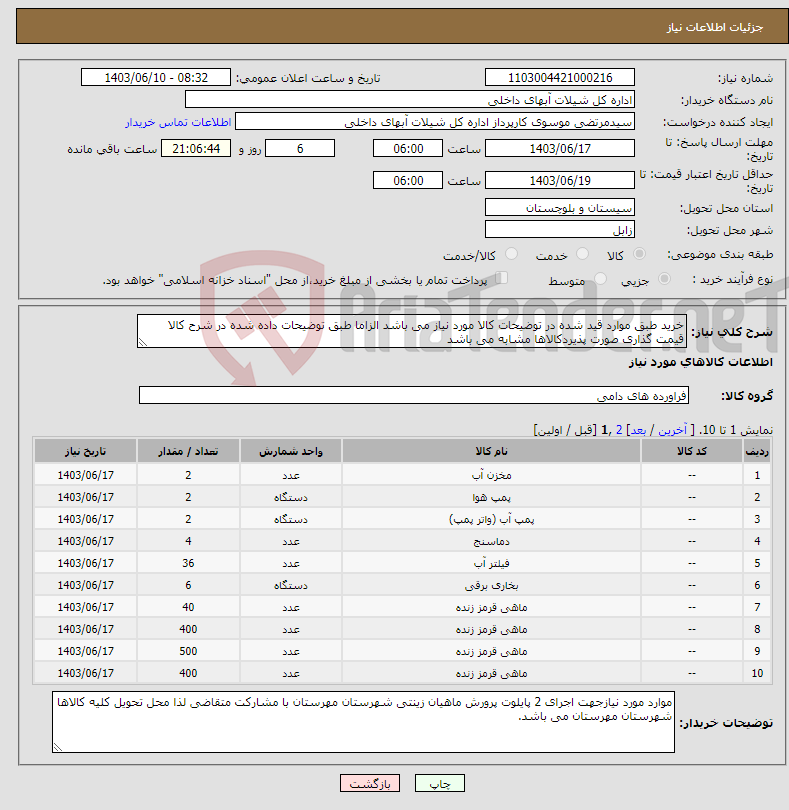
Task: Click the گروه کالا field فراورده های دامی
Action: [414, 395]
